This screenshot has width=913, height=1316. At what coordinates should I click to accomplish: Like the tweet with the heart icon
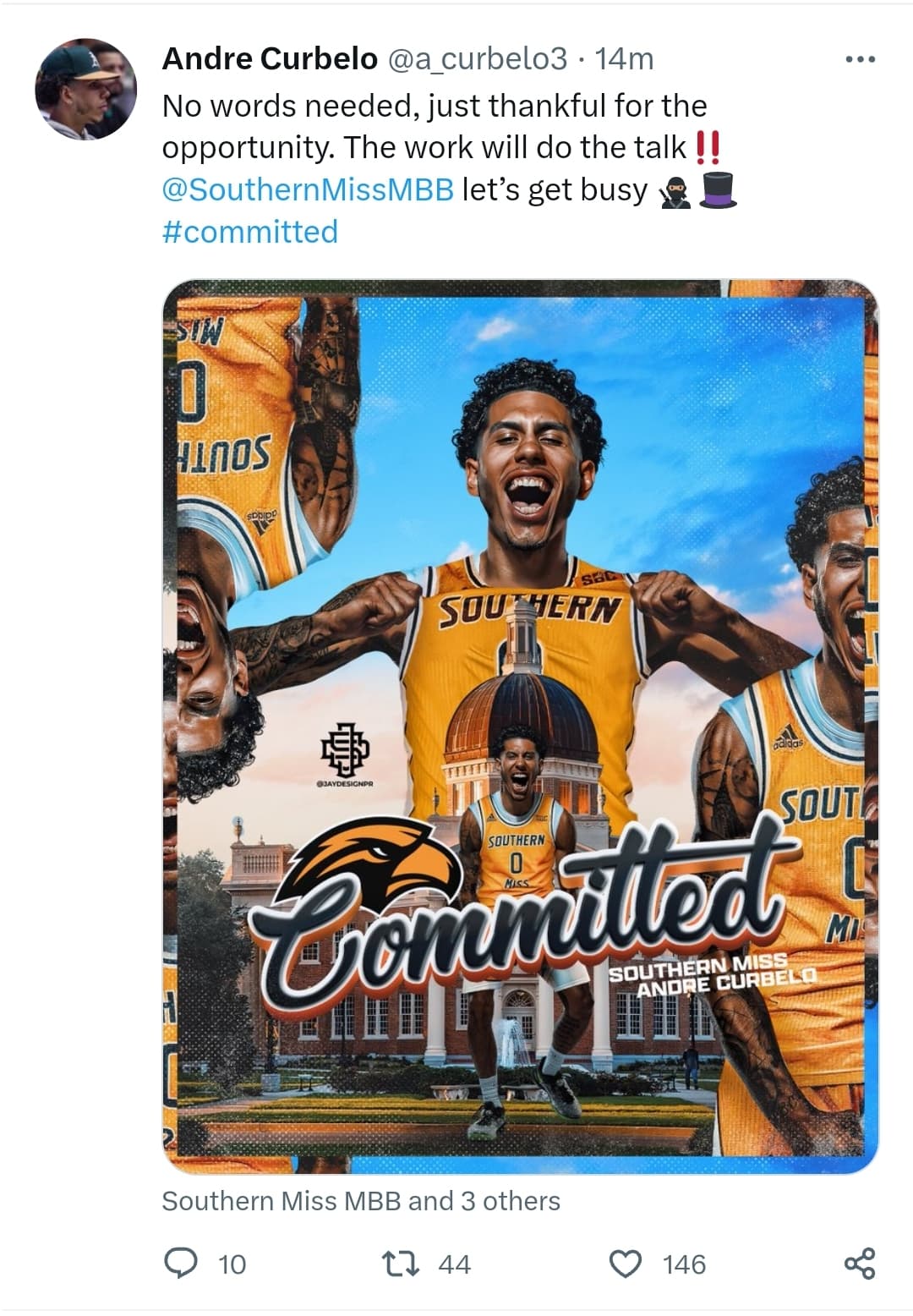tap(626, 1264)
